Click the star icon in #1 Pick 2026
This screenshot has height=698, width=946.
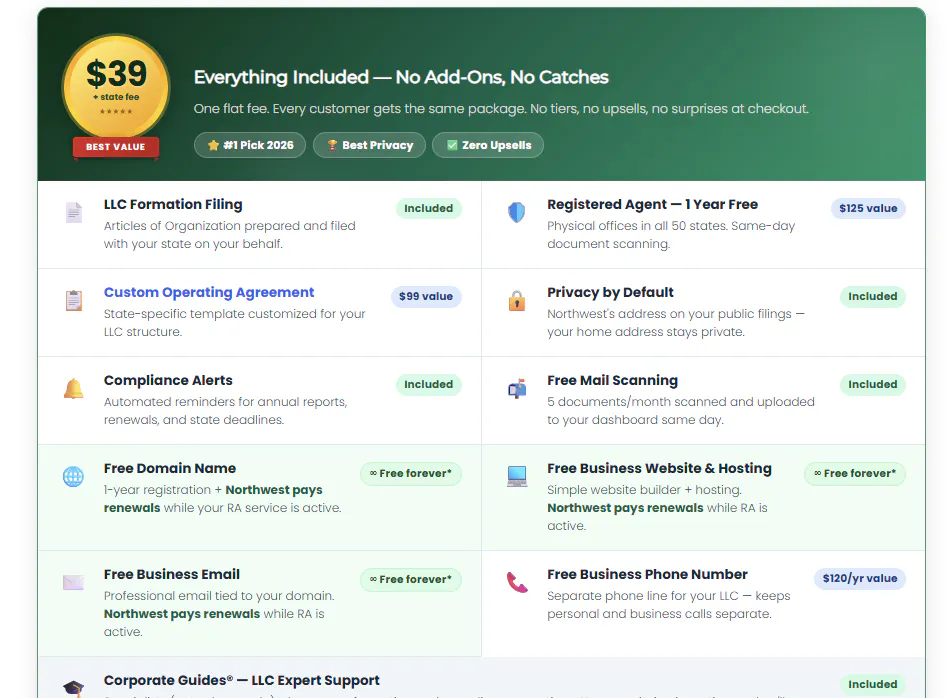(213, 145)
